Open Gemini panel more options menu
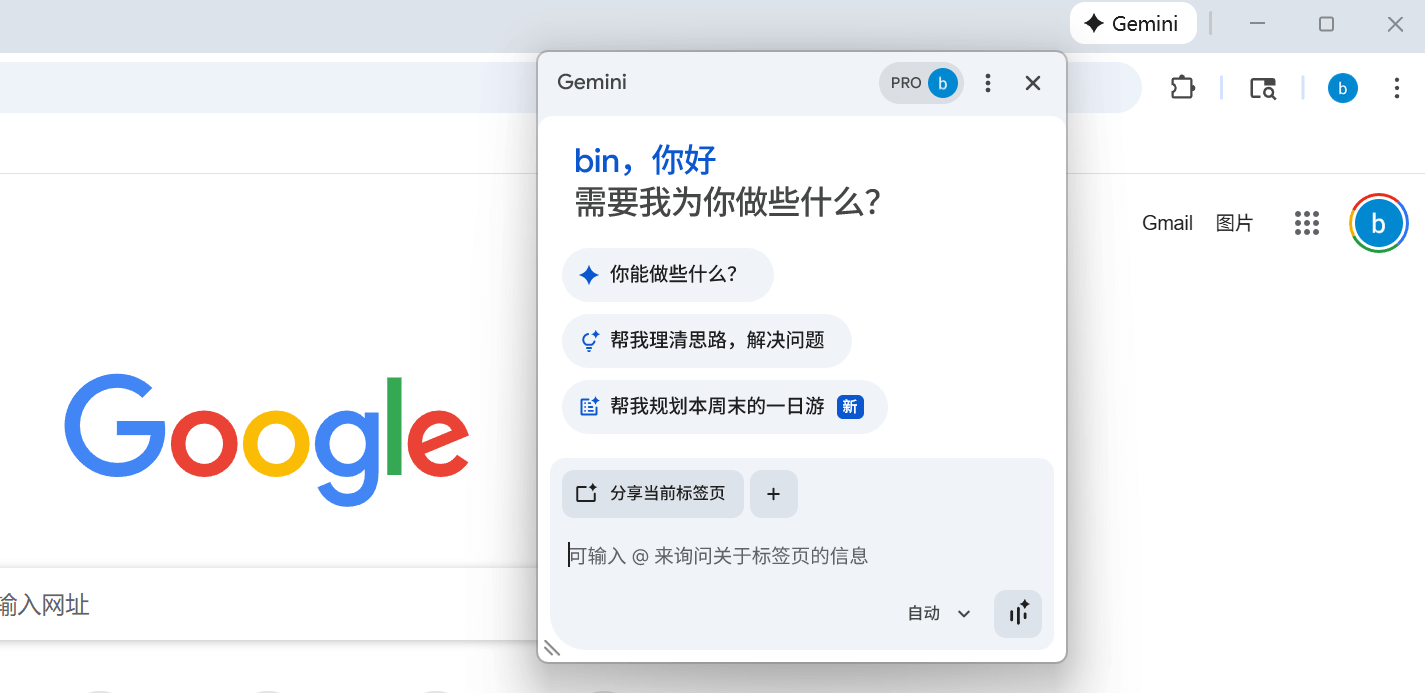 (x=988, y=83)
